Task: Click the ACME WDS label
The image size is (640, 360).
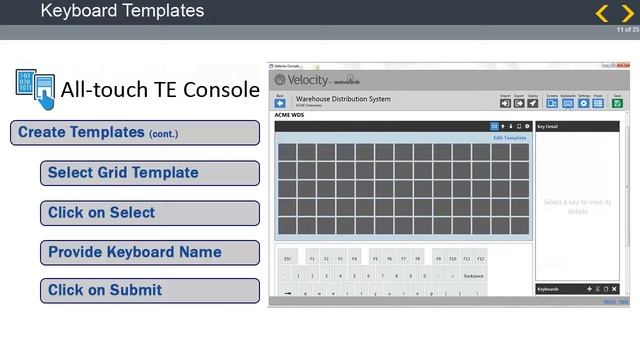Action: [289, 115]
